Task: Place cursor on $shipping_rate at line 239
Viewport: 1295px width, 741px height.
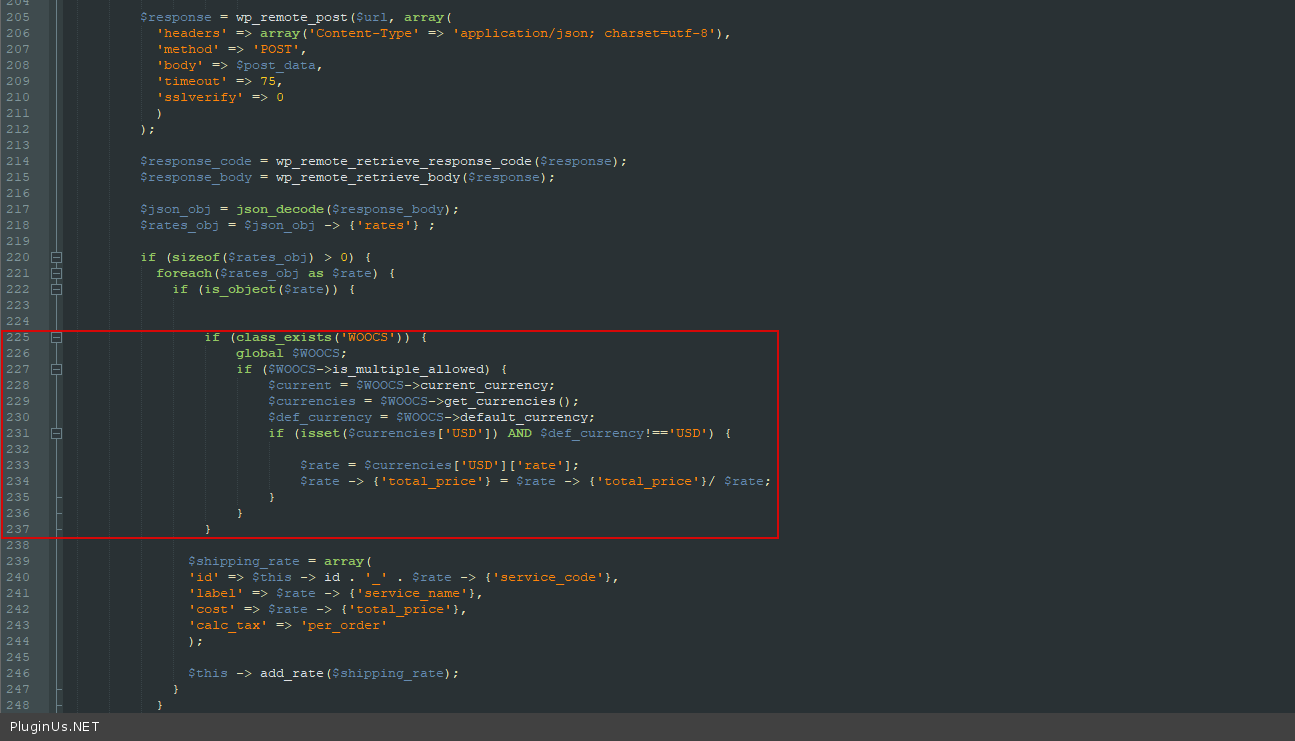Action: (x=243, y=561)
